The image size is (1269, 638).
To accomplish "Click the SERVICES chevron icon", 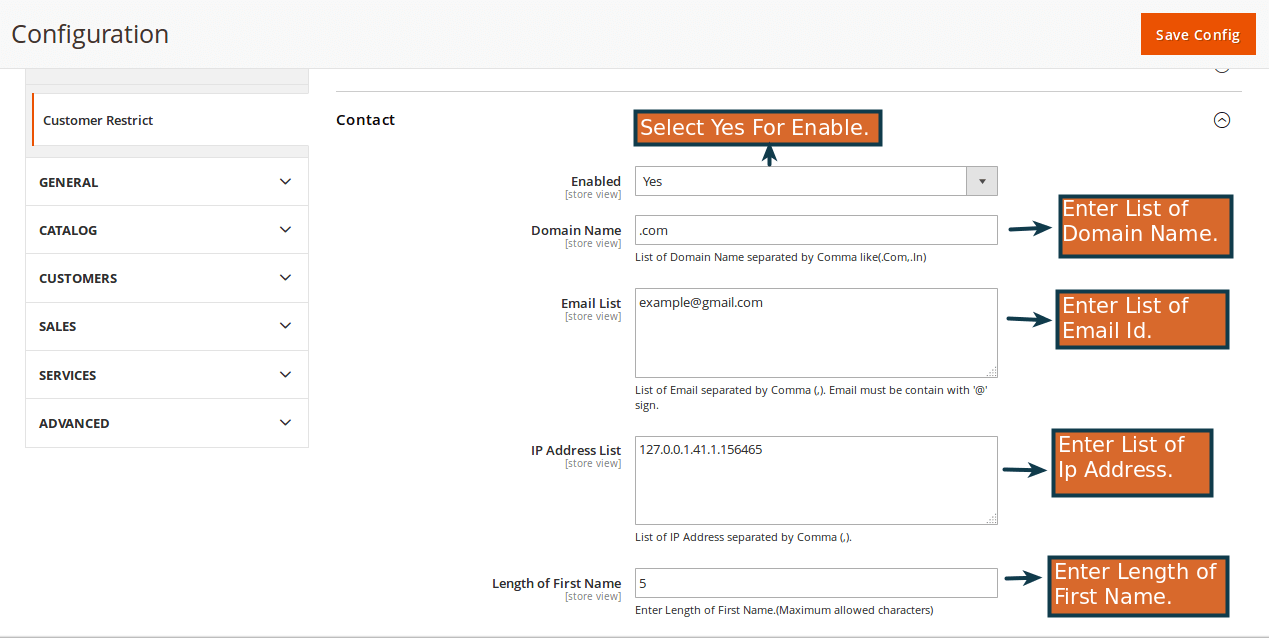I will coord(285,375).
